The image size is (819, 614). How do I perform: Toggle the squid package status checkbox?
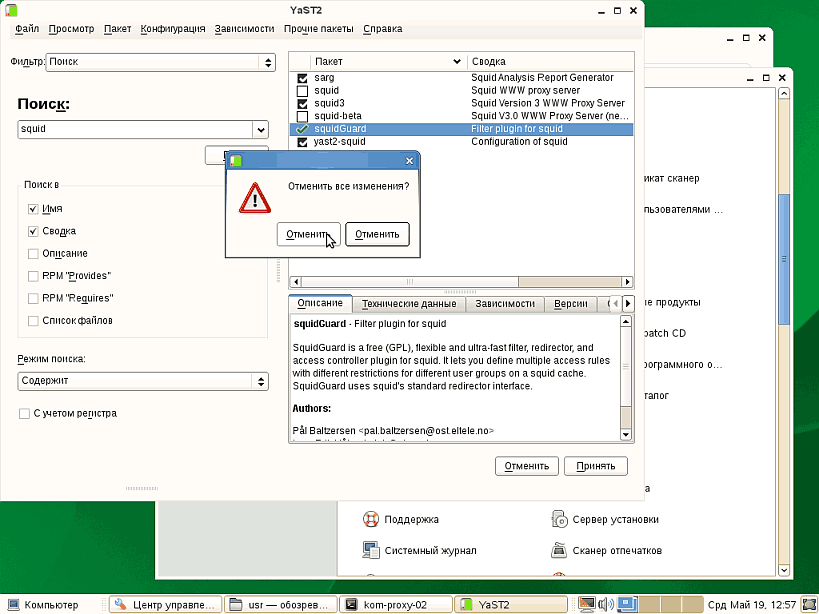pyautogui.click(x=302, y=91)
